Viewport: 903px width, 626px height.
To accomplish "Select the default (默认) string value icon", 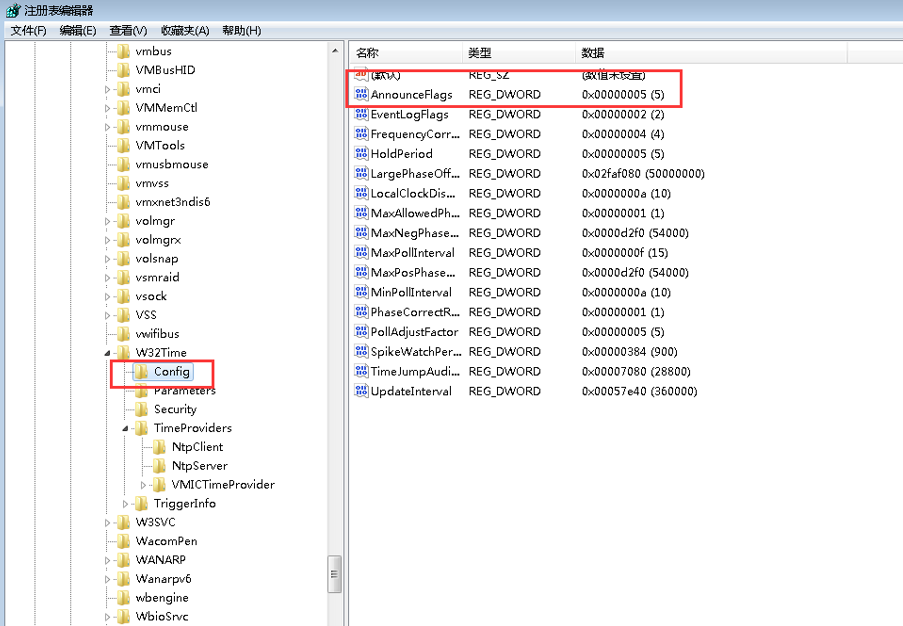I will (x=361, y=75).
